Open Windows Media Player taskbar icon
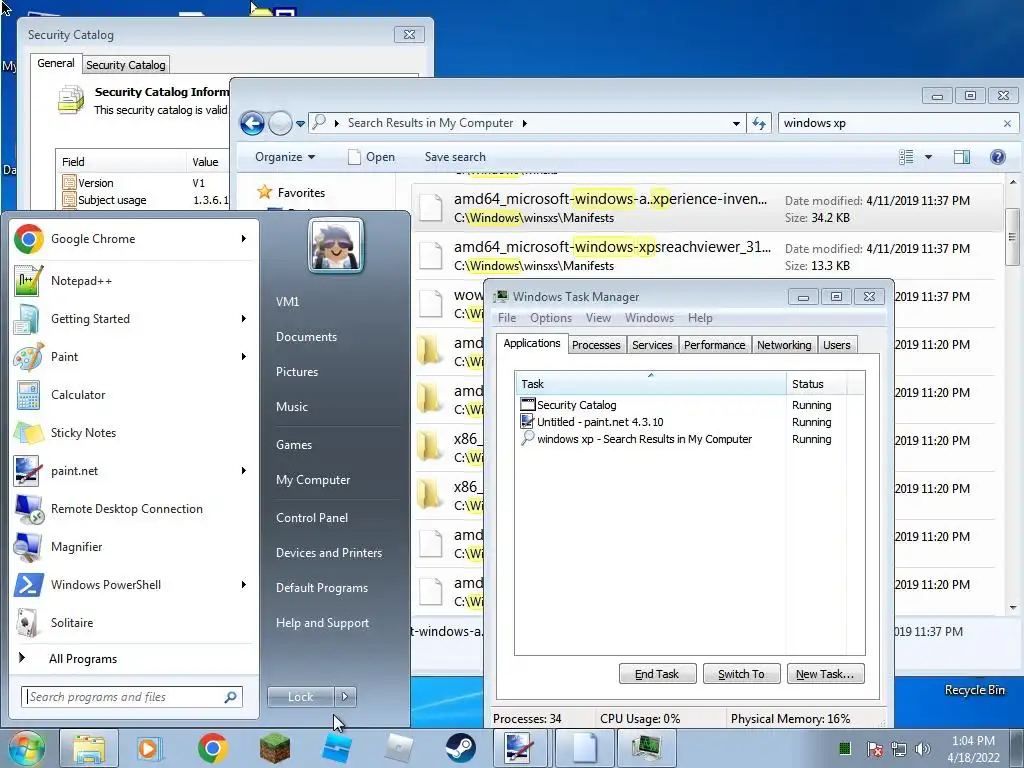This screenshot has height=768, width=1024. coord(149,748)
